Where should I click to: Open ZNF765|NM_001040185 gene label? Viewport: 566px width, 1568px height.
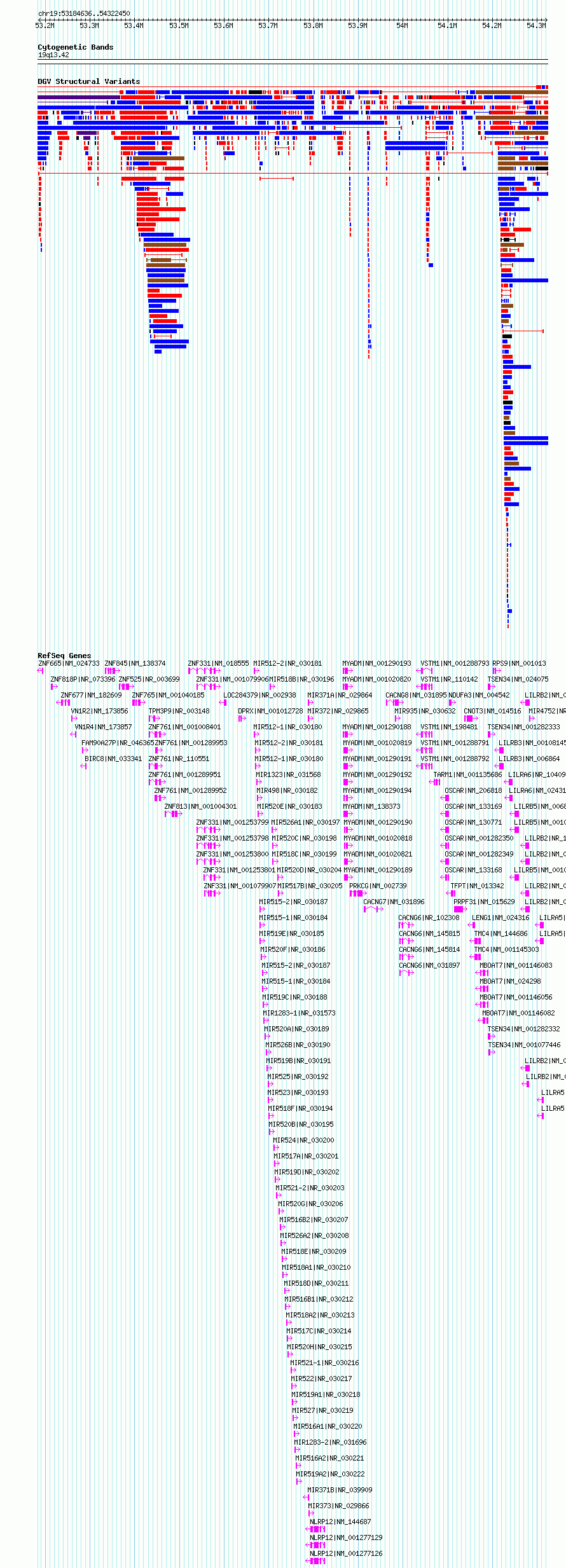click(x=168, y=695)
